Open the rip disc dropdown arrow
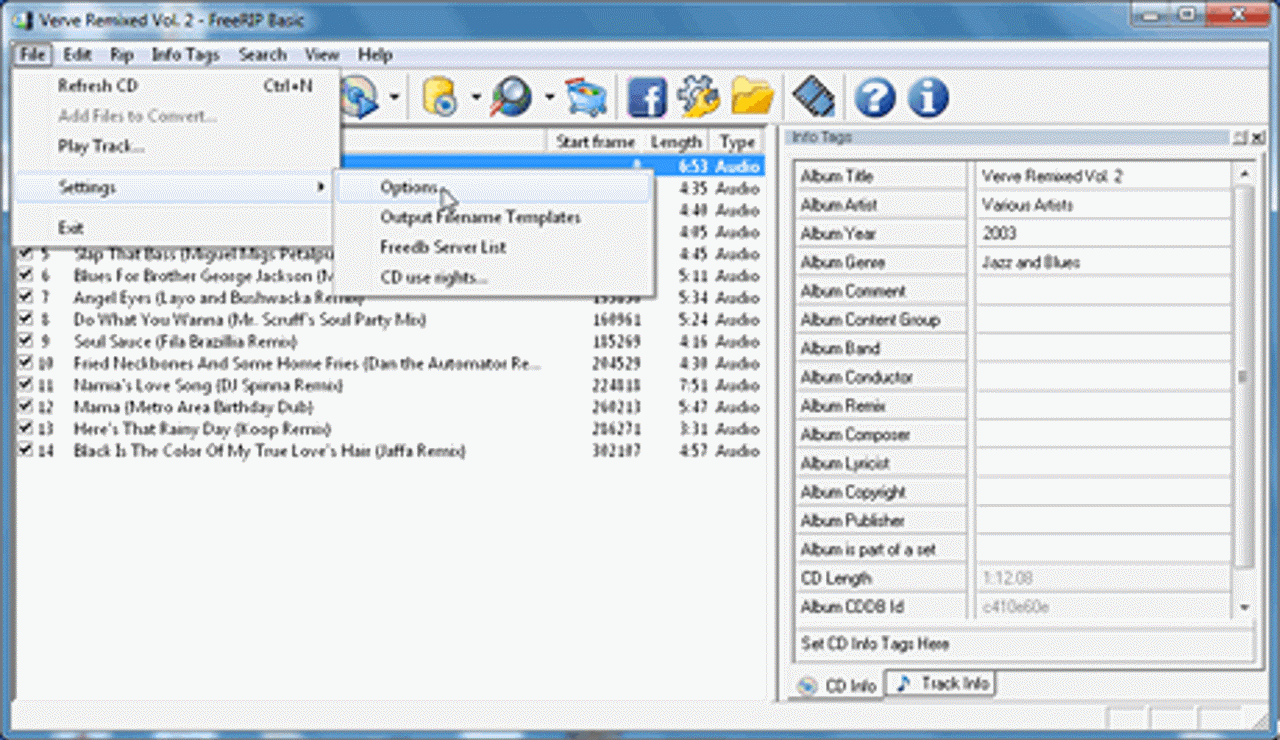Viewport: 1280px width, 740px height. tap(395, 98)
